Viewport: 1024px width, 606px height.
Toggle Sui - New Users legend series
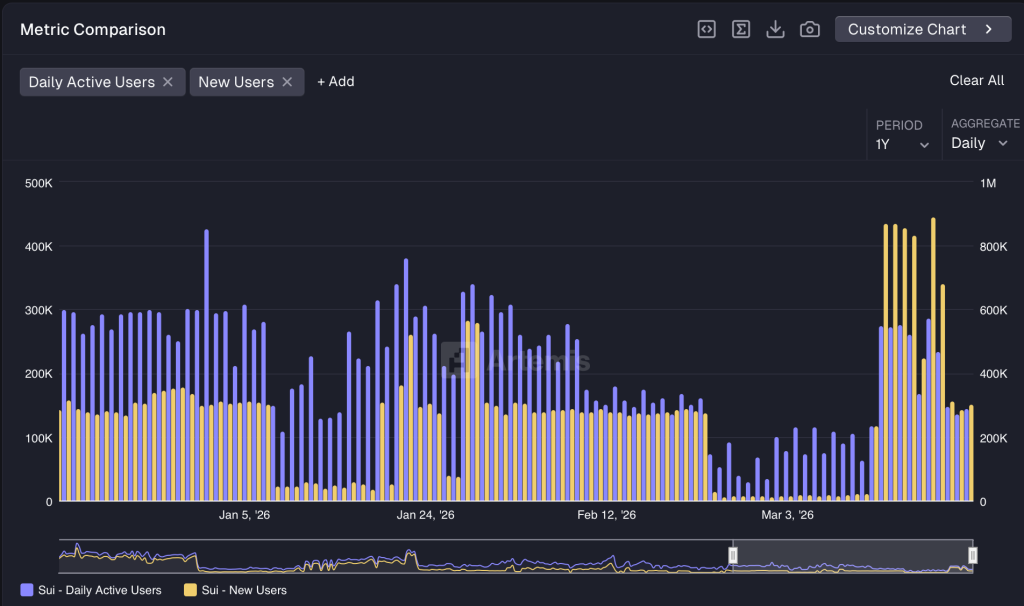(x=245, y=590)
